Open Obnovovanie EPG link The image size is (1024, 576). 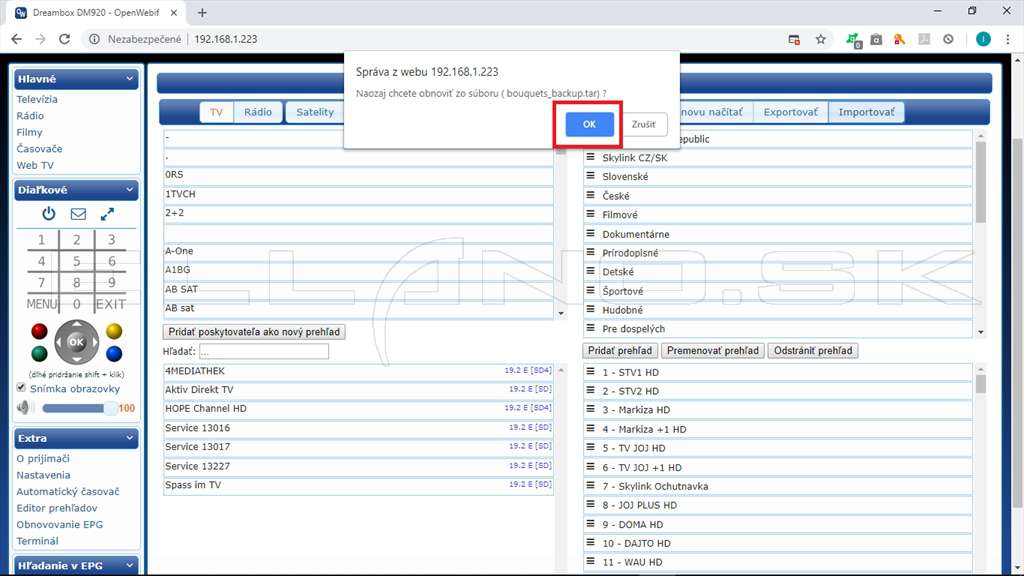[59, 524]
